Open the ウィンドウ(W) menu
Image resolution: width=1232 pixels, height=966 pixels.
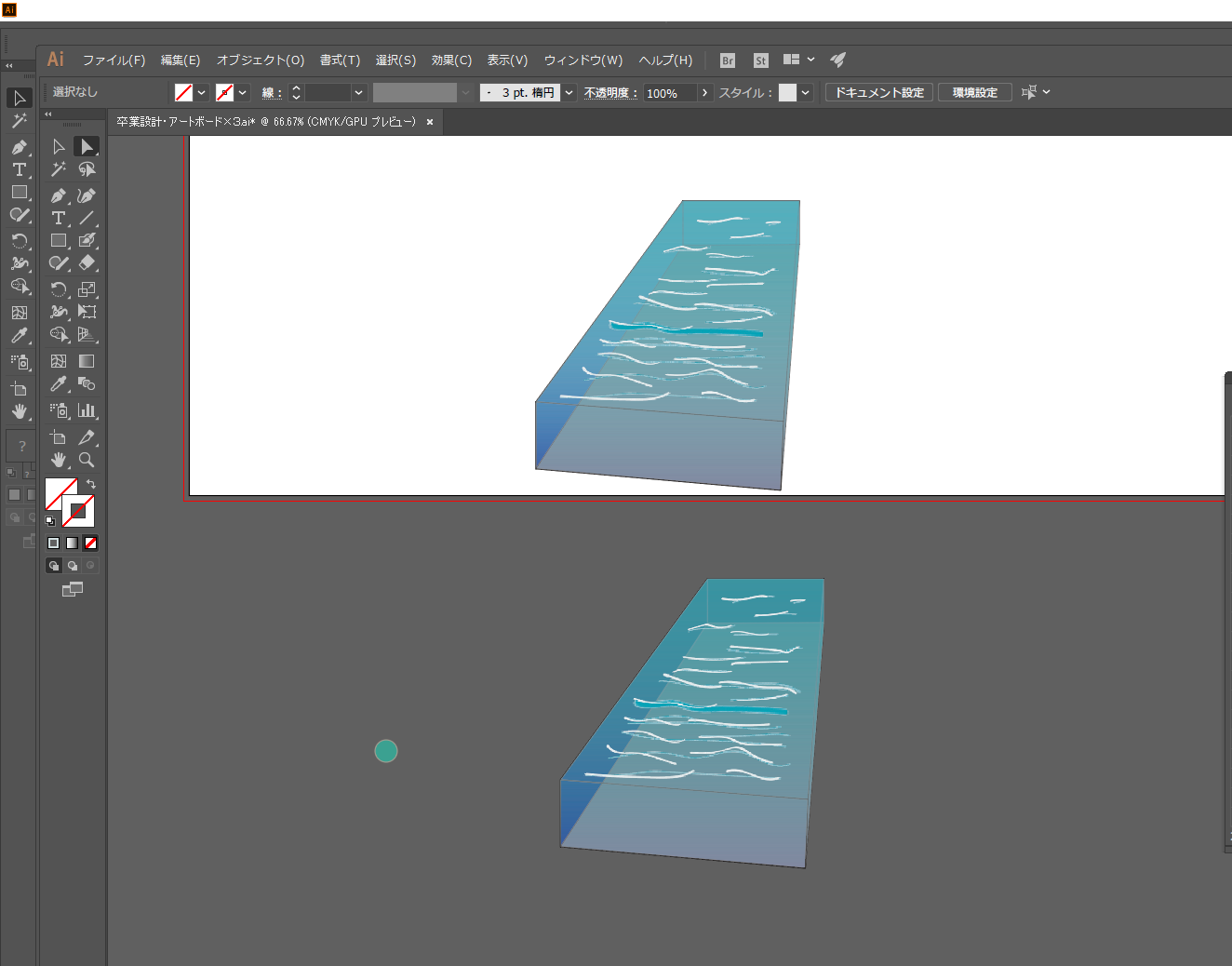tap(583, 60)
